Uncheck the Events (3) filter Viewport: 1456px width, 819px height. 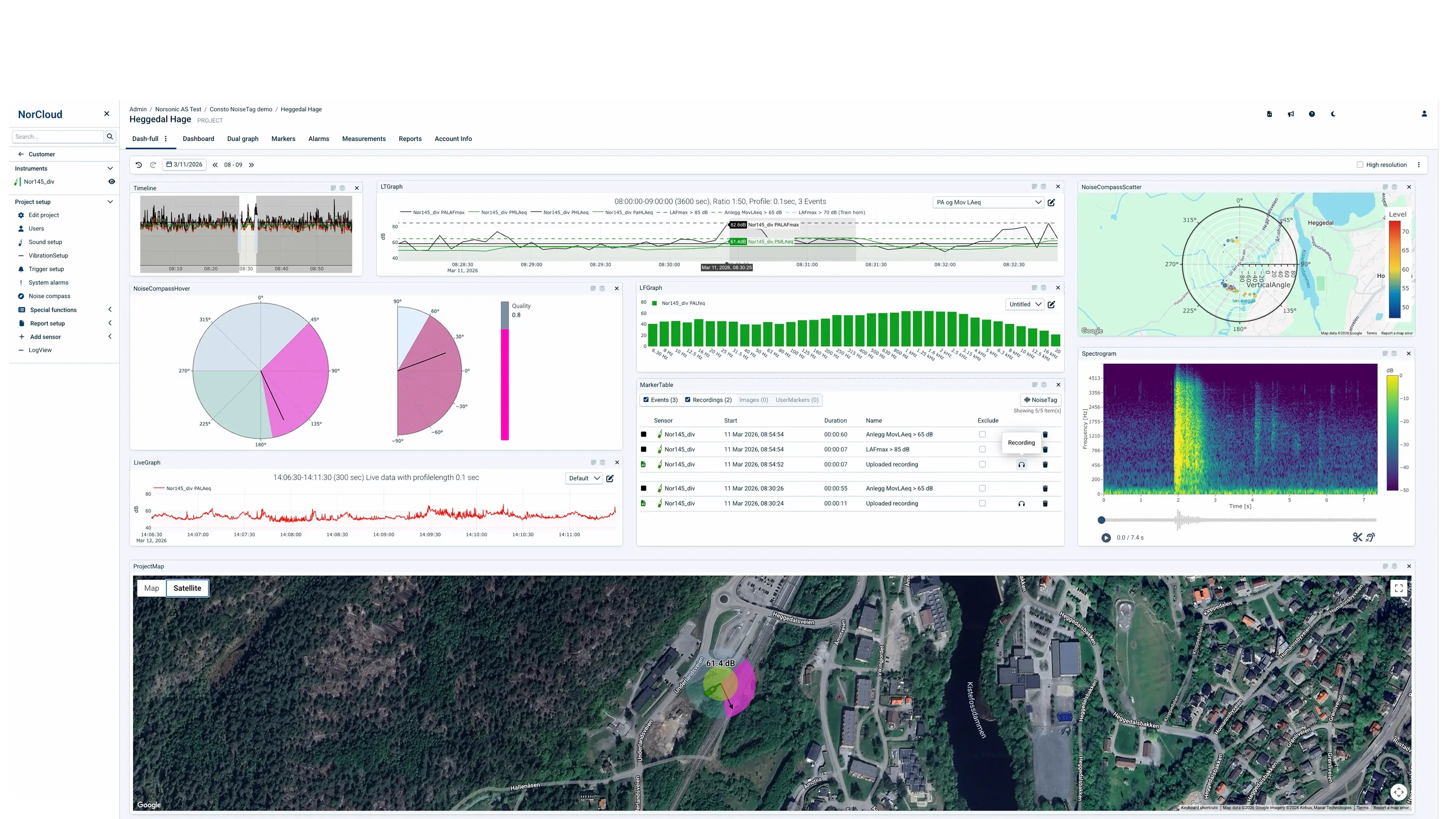[646, 400]
